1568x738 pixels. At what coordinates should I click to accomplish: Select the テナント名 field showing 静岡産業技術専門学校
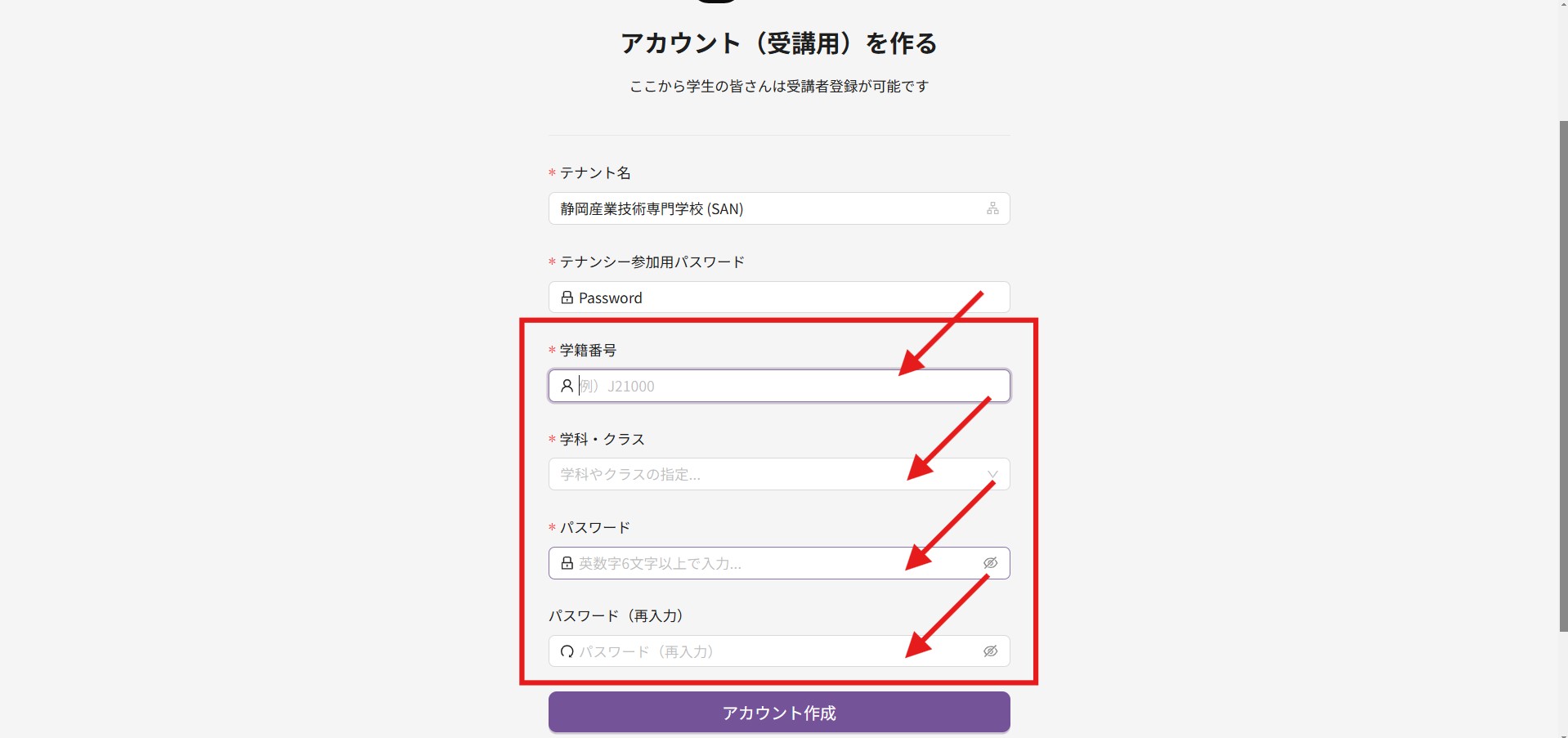[768, 208]
